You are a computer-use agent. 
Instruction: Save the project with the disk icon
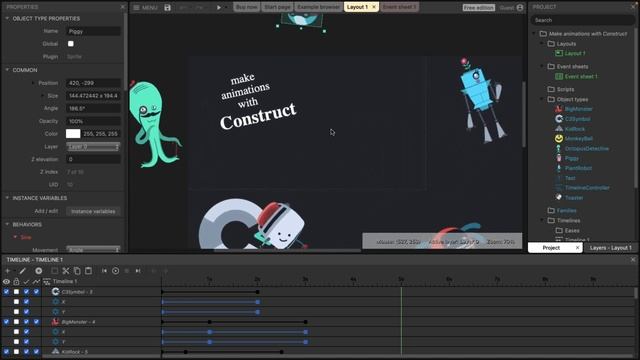click(x=167, y=7)
